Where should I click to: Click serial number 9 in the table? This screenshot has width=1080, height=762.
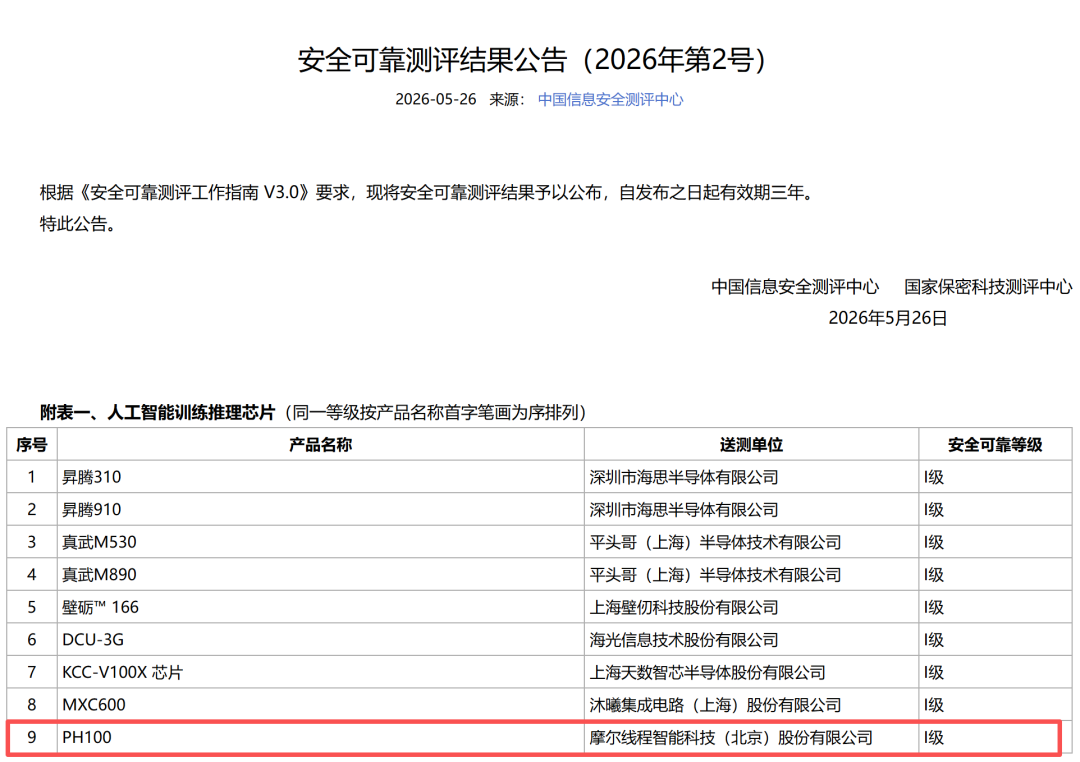coord(32,737)
